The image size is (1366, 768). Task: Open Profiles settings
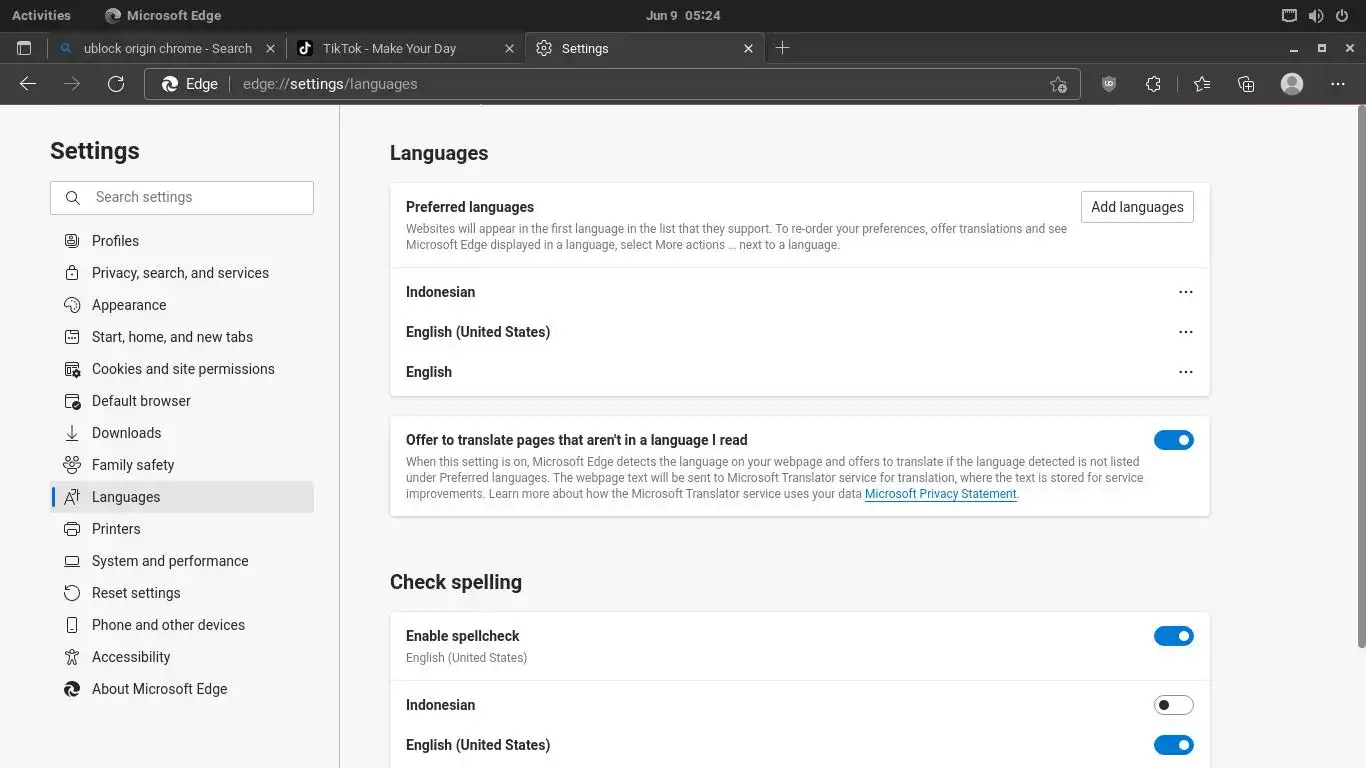point(182,241)
